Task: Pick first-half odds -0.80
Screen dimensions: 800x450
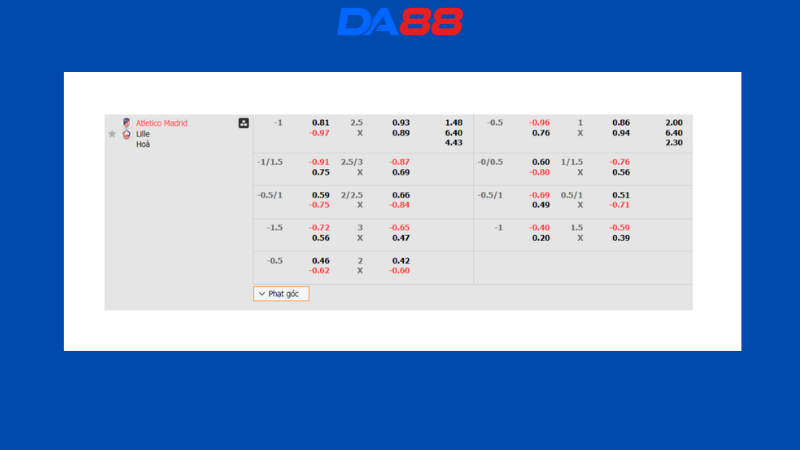Action: click(x=539, y=172)
